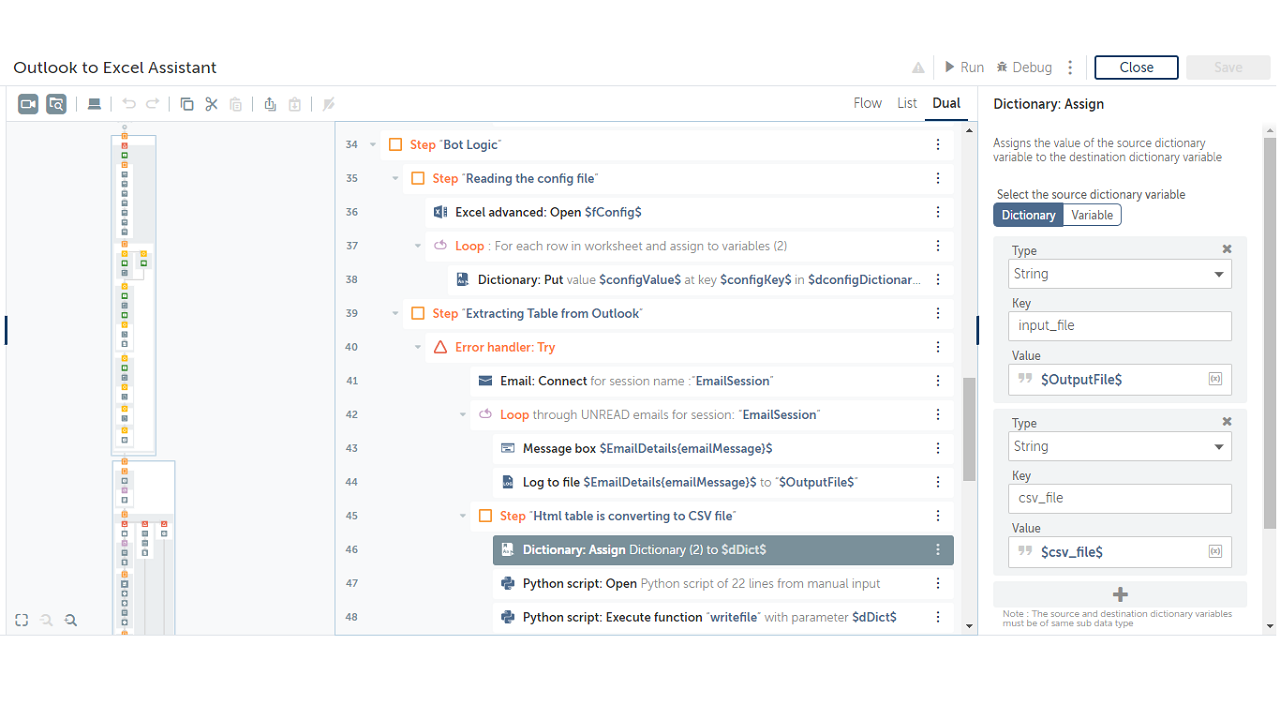Select the Variable source option
This screenshot has height=720, width=1280.
pos(1092,215)
